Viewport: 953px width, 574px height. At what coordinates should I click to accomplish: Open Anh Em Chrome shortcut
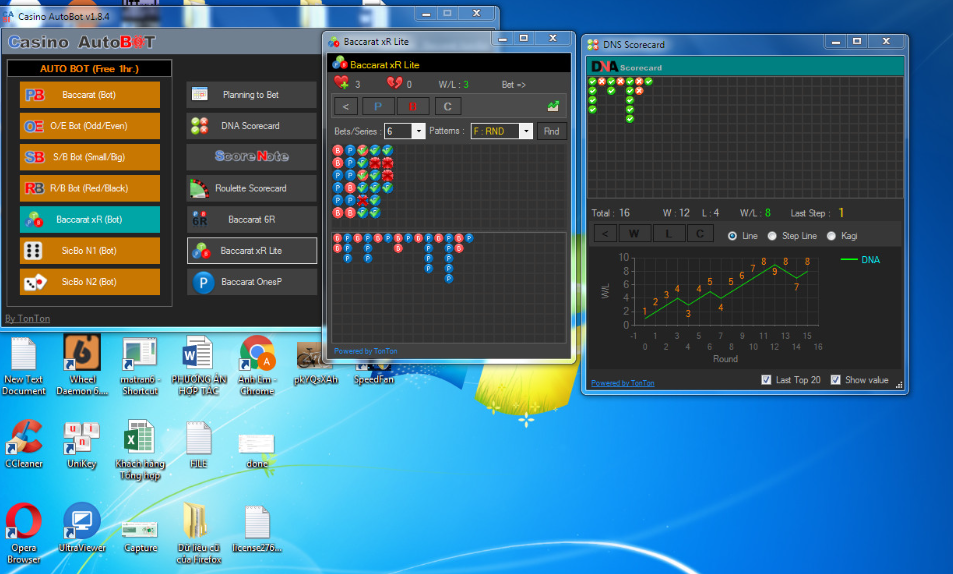click(x=257, y=365)
